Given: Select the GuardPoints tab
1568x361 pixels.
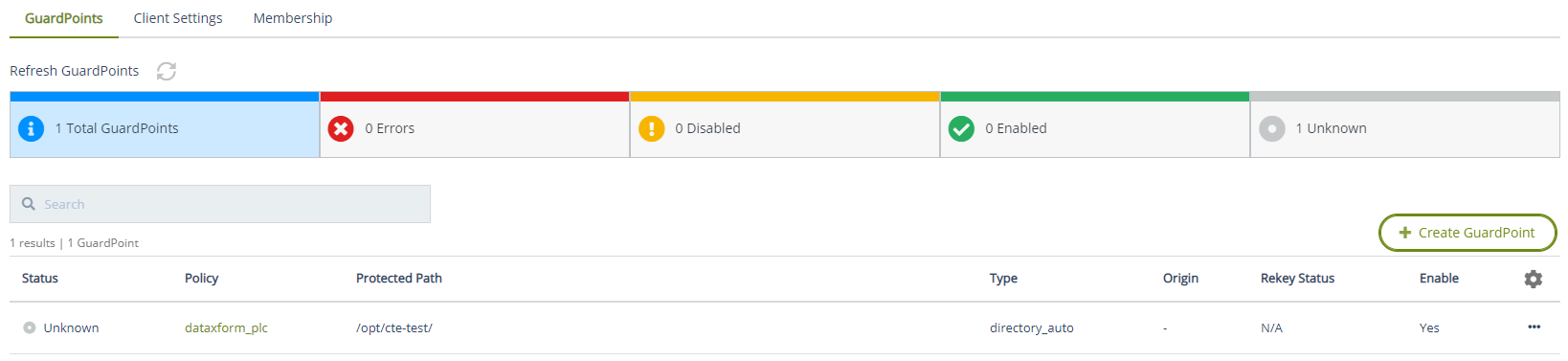Looking at the screenshot, I should click(x=64, y=18).
